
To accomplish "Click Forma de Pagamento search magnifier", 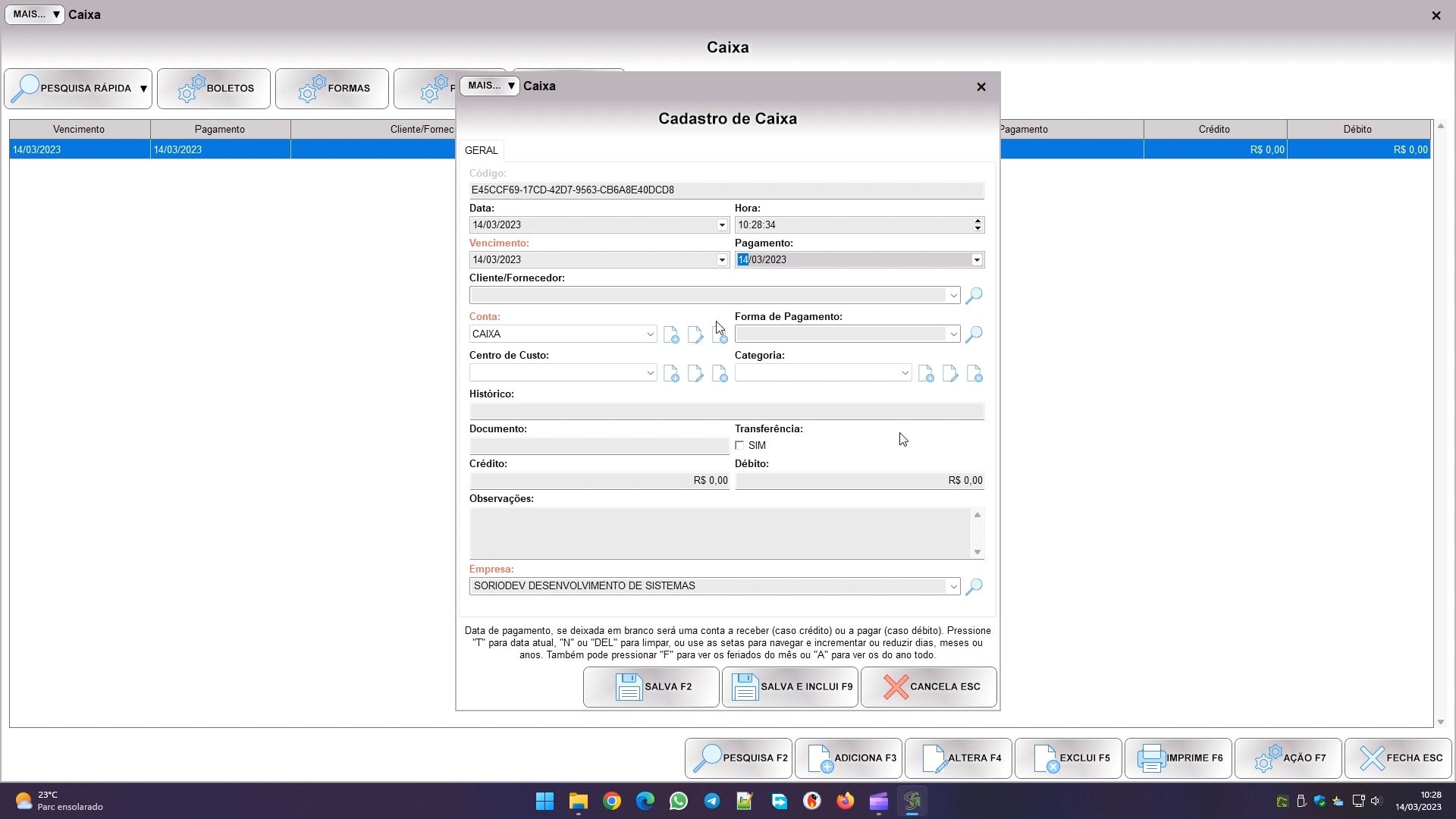I will tap(974, 334).
